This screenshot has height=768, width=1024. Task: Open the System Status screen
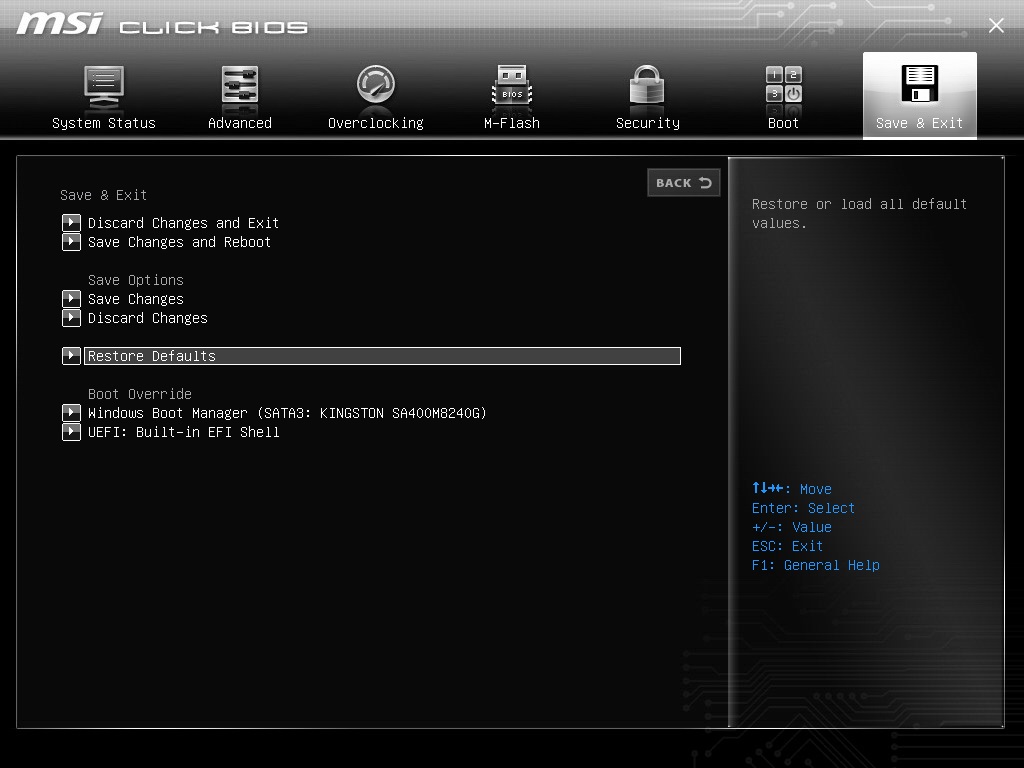pyautogui.click(x=104, y=95)
